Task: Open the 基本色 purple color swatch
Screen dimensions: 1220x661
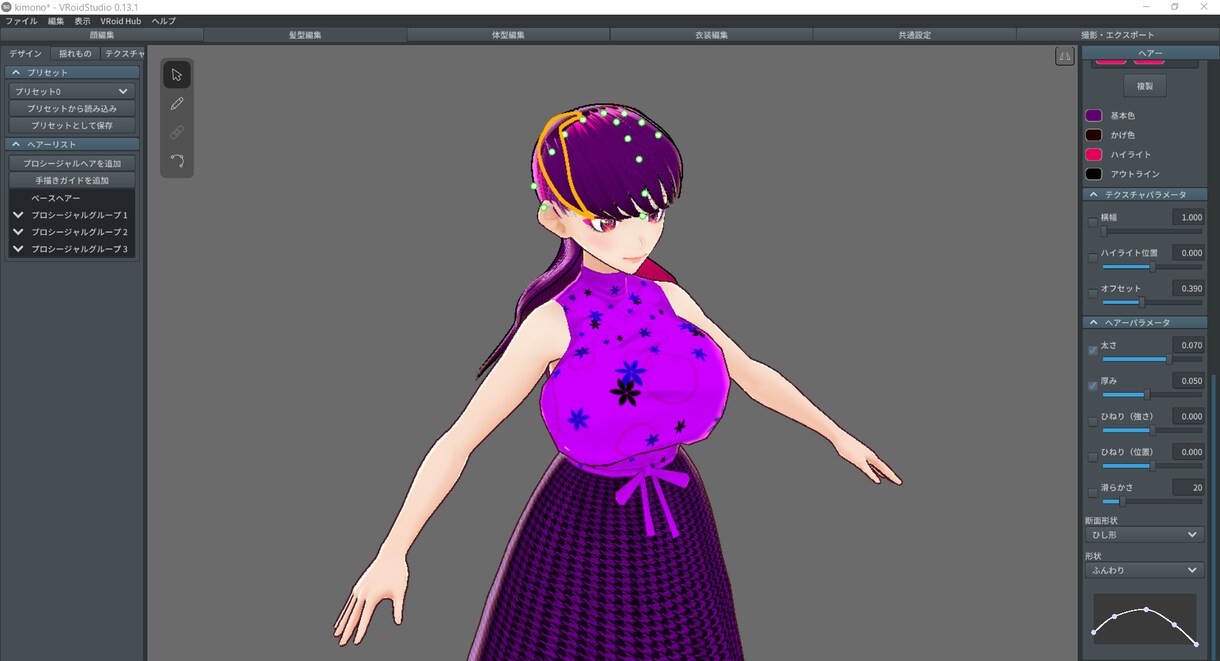Action: point(1094,115)
